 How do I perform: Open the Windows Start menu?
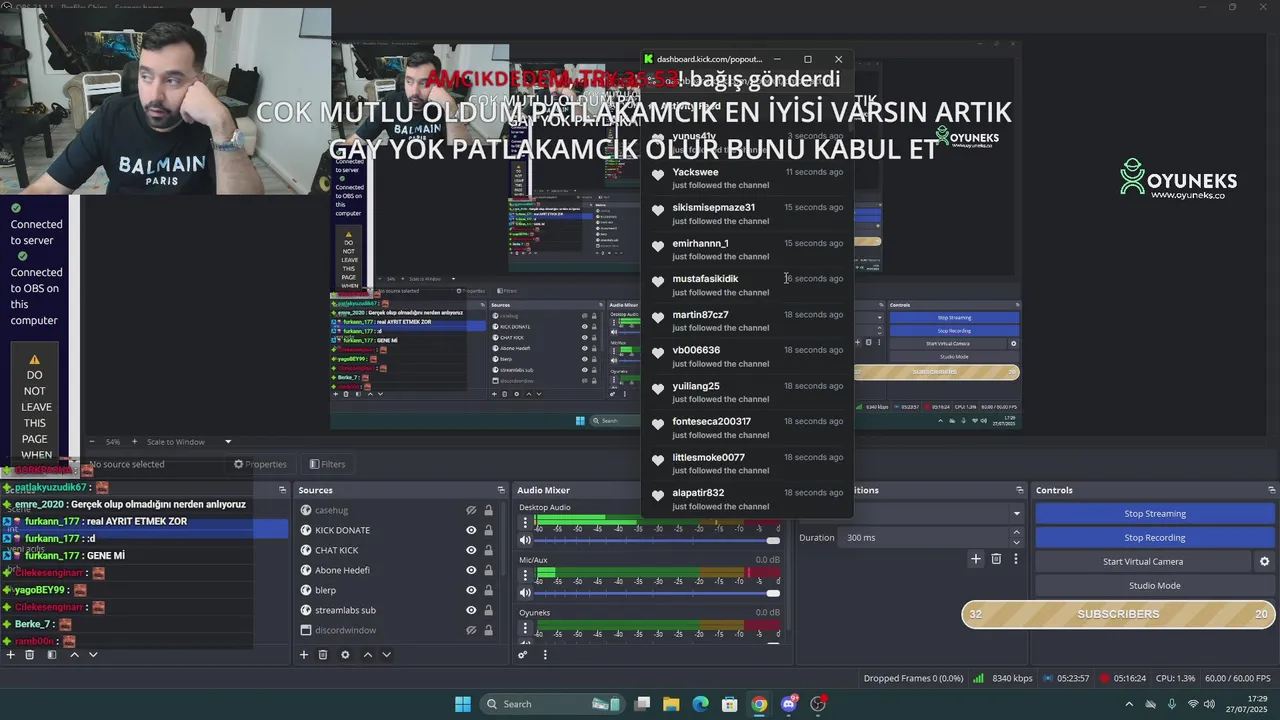click(463, 704)
